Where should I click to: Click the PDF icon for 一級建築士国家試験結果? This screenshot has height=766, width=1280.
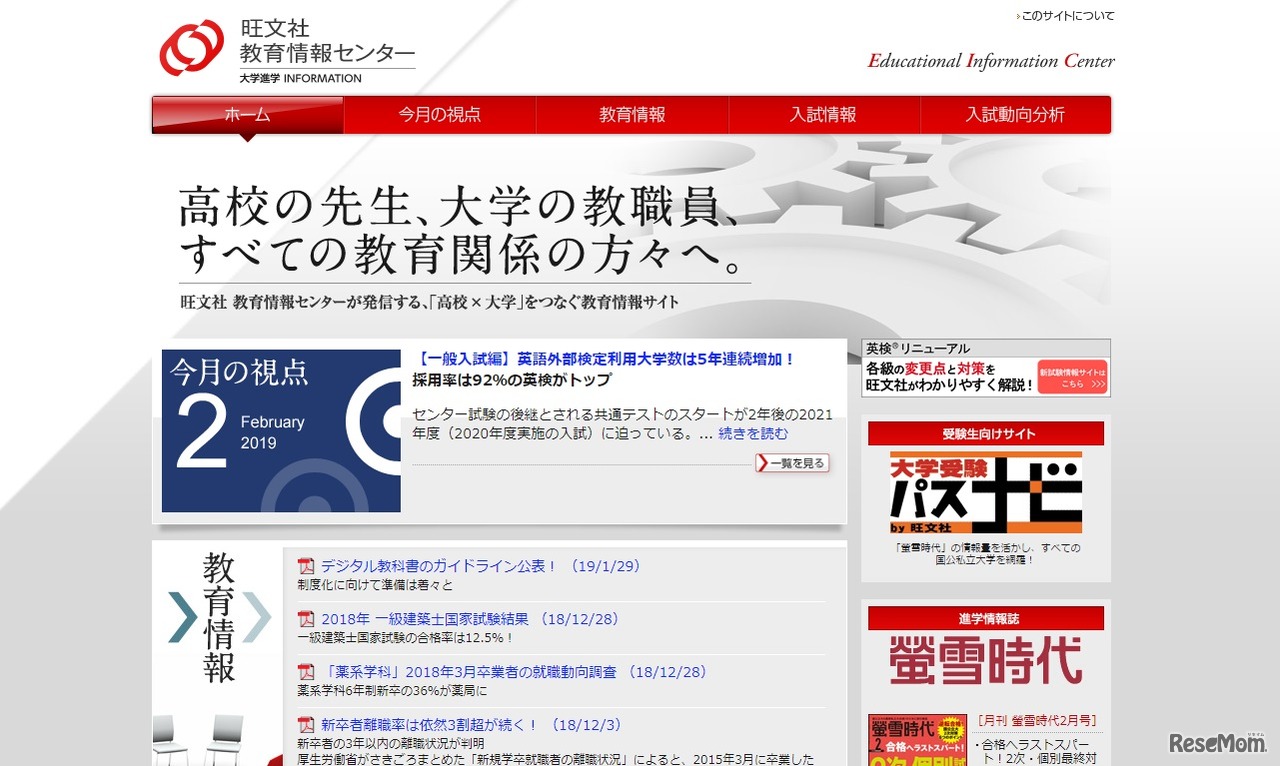click(x=305, y=619)
